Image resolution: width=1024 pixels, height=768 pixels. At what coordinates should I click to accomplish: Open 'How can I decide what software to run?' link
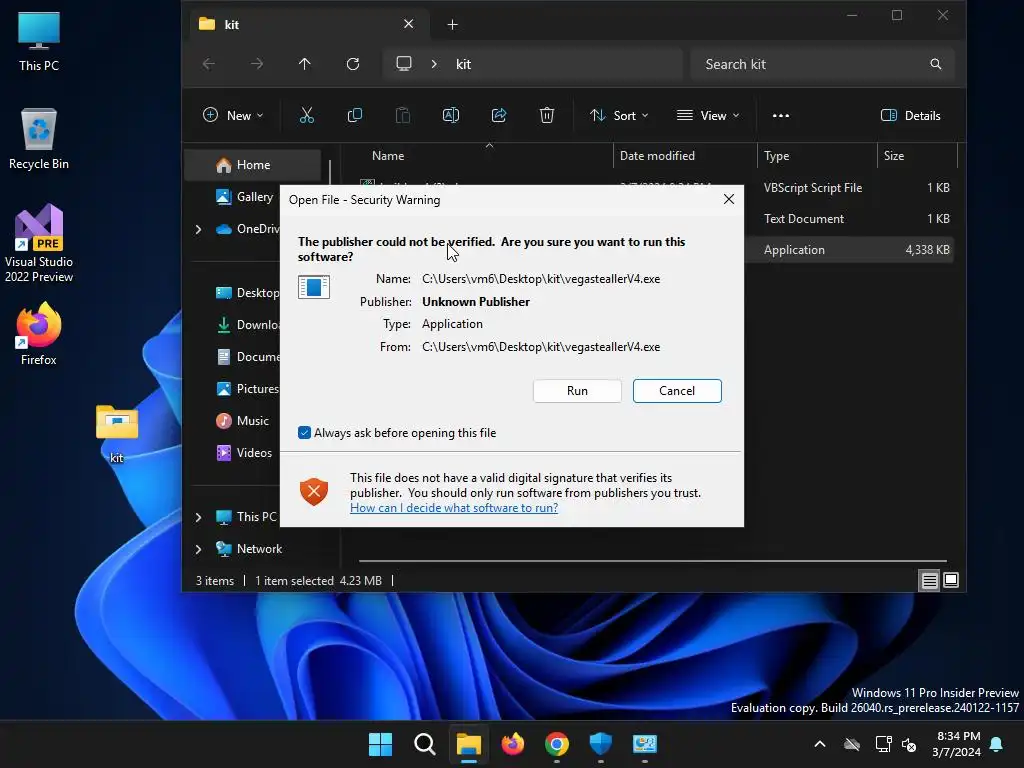[454, 508]
